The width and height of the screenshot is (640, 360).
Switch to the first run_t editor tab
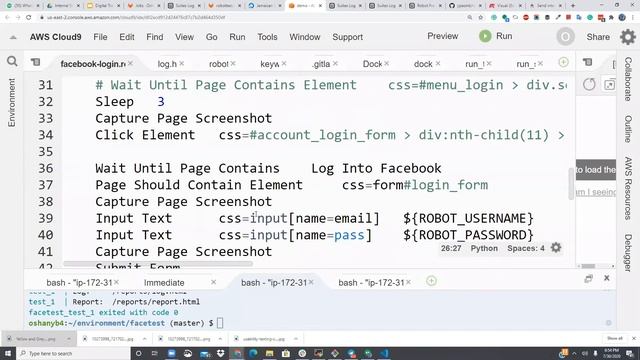pyautogui.click(x=475, y=64)
